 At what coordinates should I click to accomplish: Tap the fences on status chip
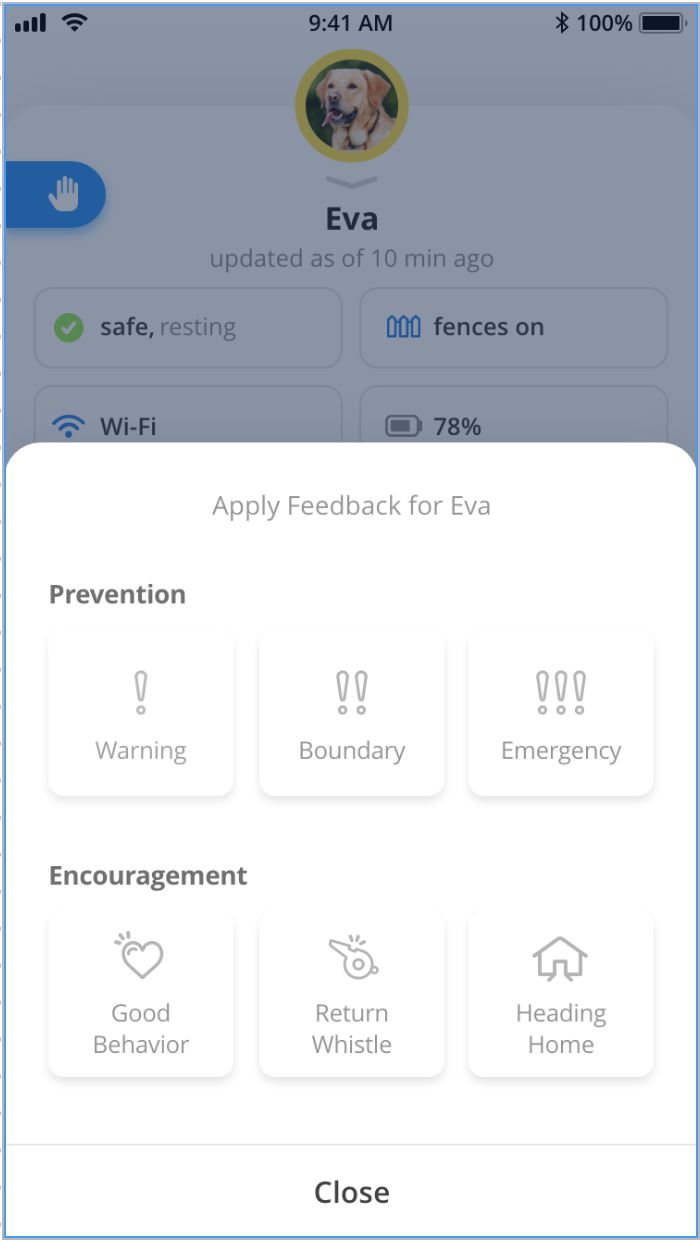(x=513, y=328)
